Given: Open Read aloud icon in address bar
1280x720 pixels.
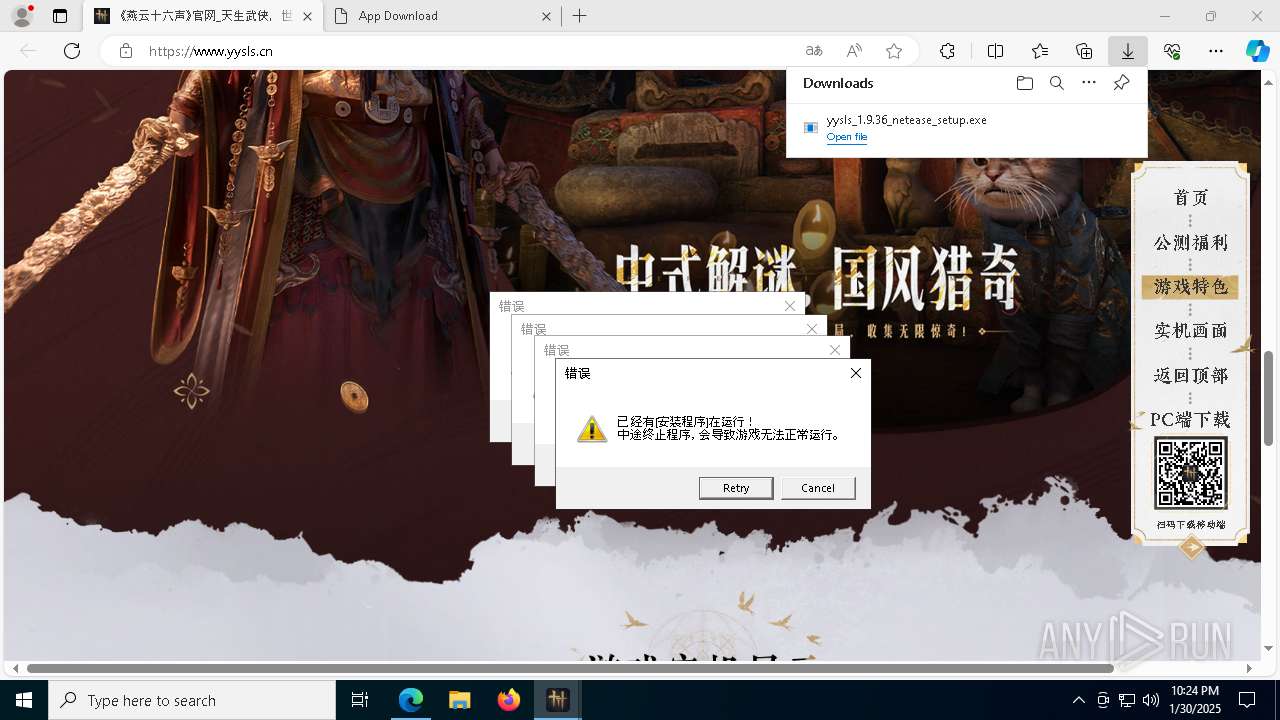Looking at the screenshot, I should [x=854, y=51].
